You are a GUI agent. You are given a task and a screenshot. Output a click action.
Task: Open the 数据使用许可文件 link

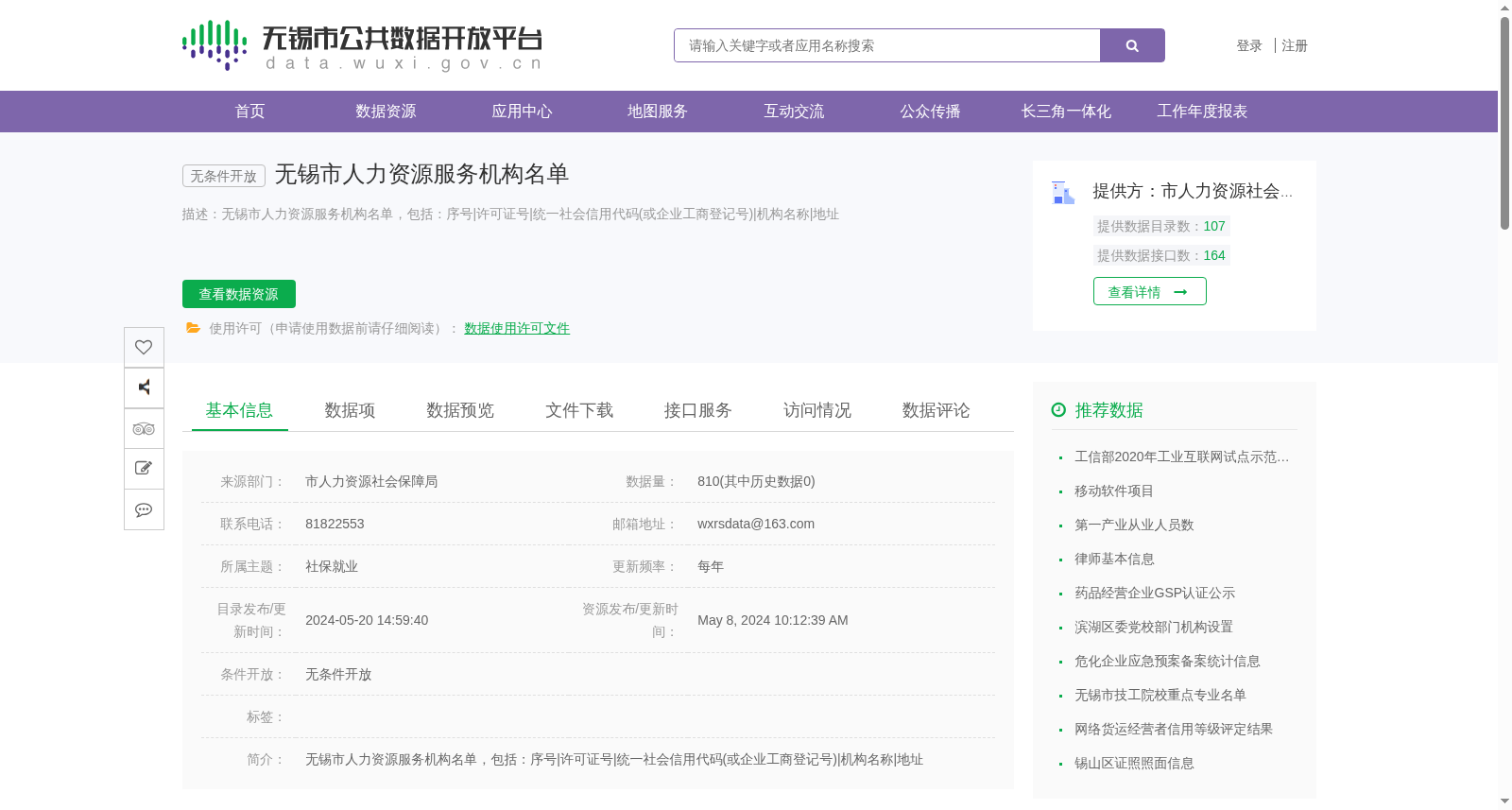[517, 328]
